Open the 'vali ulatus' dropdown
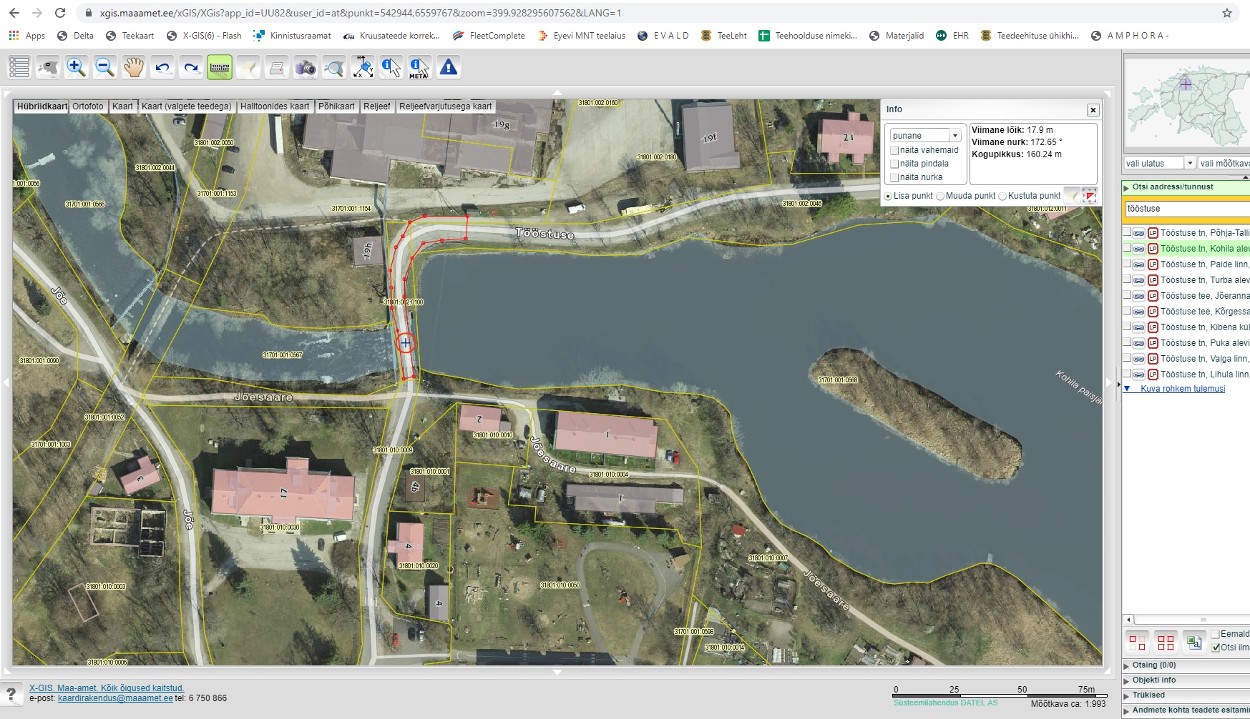Viewport: 1250px width, 719px height. click(x=1159, y=163)
